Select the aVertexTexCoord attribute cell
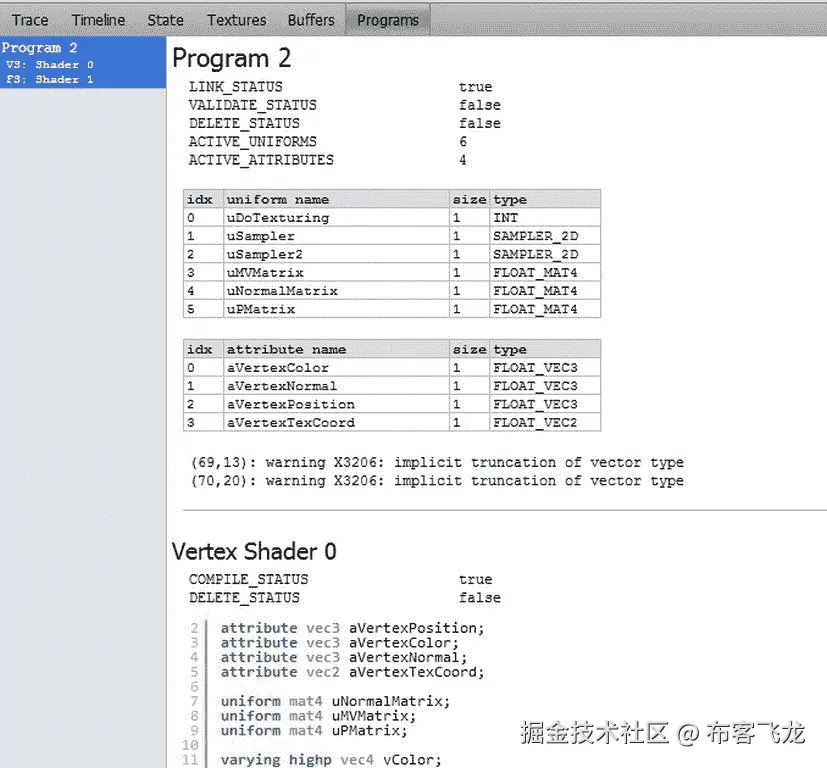 [336, 423]
